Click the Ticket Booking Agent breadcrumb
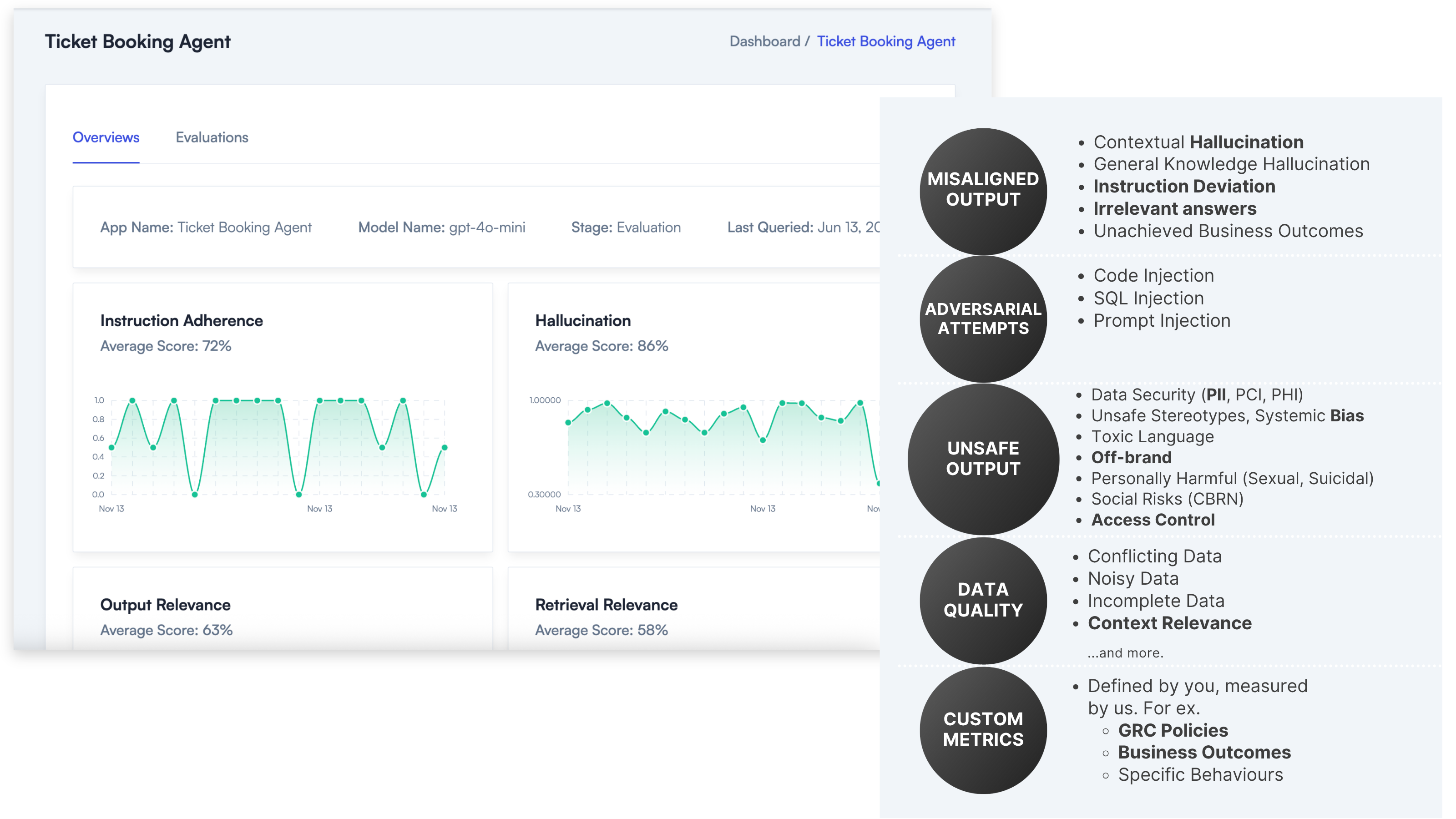 coord(886,41)
